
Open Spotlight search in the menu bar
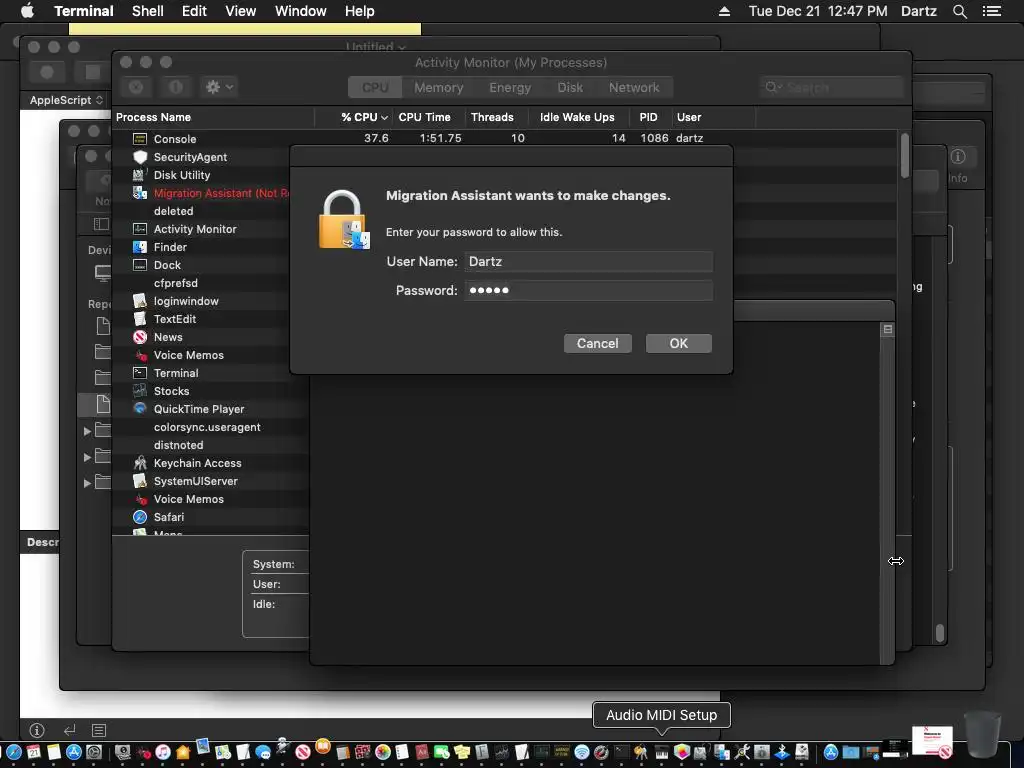point(959,11)
